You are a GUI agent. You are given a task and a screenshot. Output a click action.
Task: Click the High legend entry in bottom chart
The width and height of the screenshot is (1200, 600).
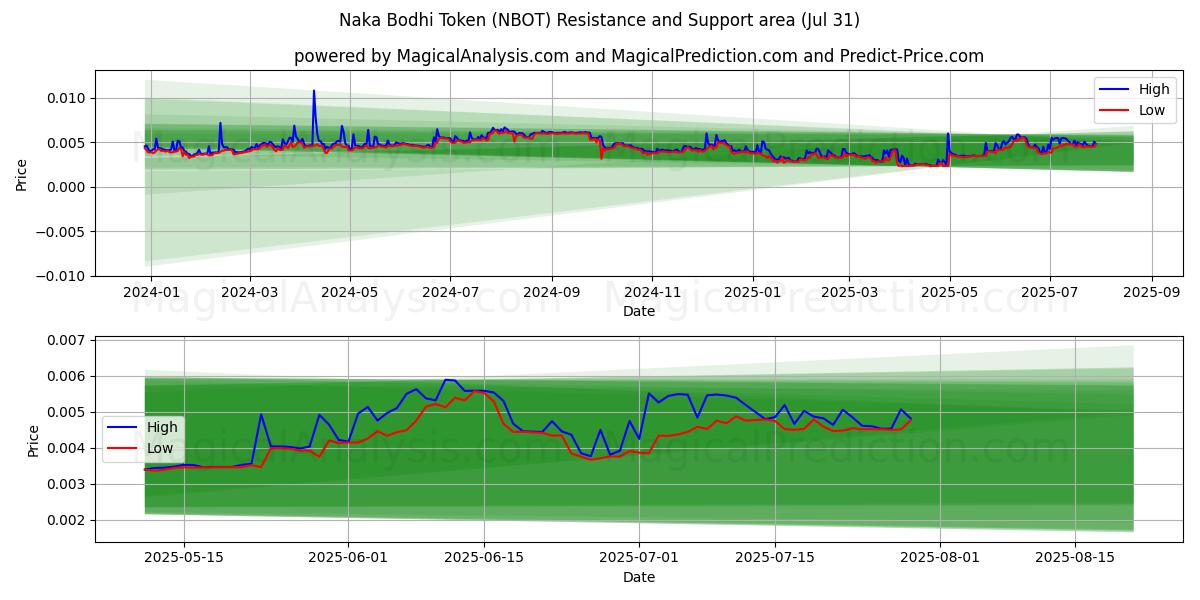click(x=142, y=427)
